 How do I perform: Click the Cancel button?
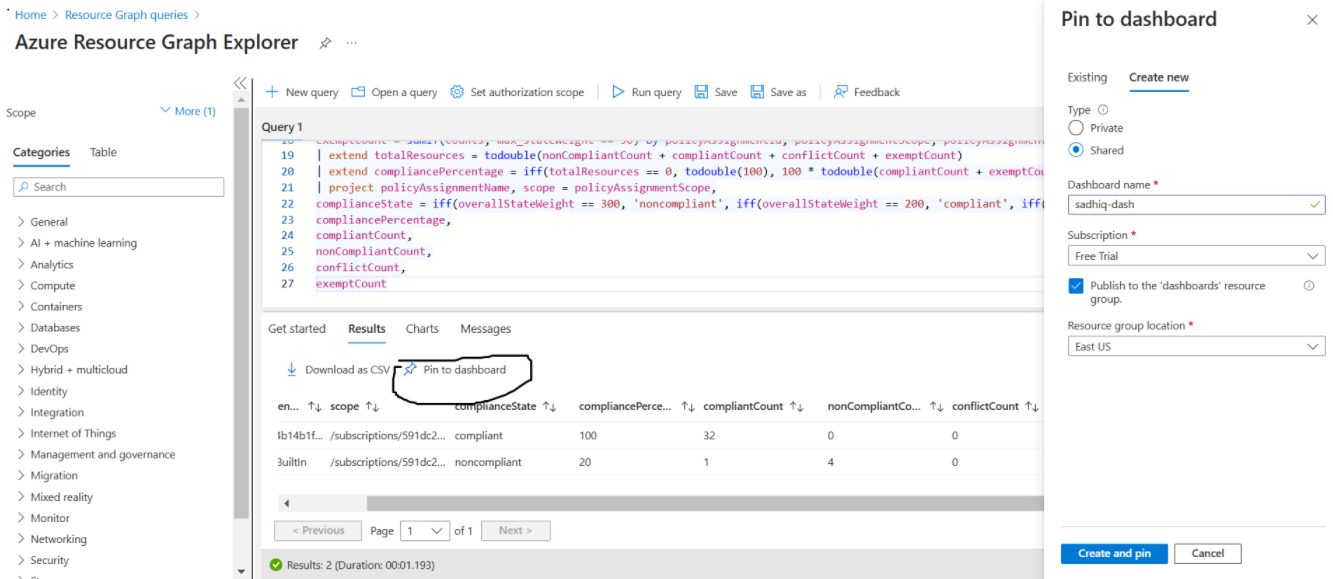click(x=1208, y=553)
